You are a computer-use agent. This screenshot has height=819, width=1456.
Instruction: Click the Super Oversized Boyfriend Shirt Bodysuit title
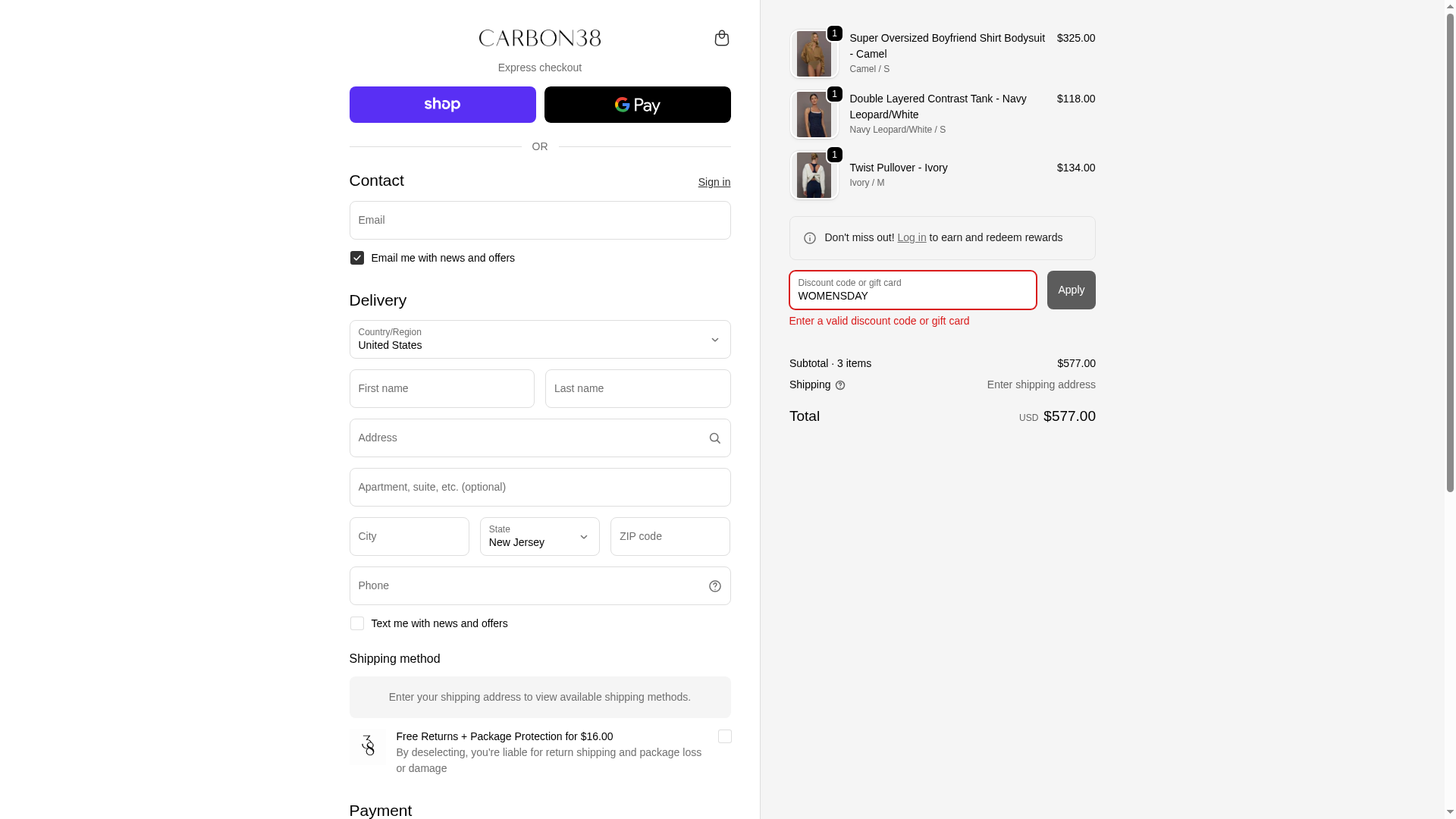947,45
